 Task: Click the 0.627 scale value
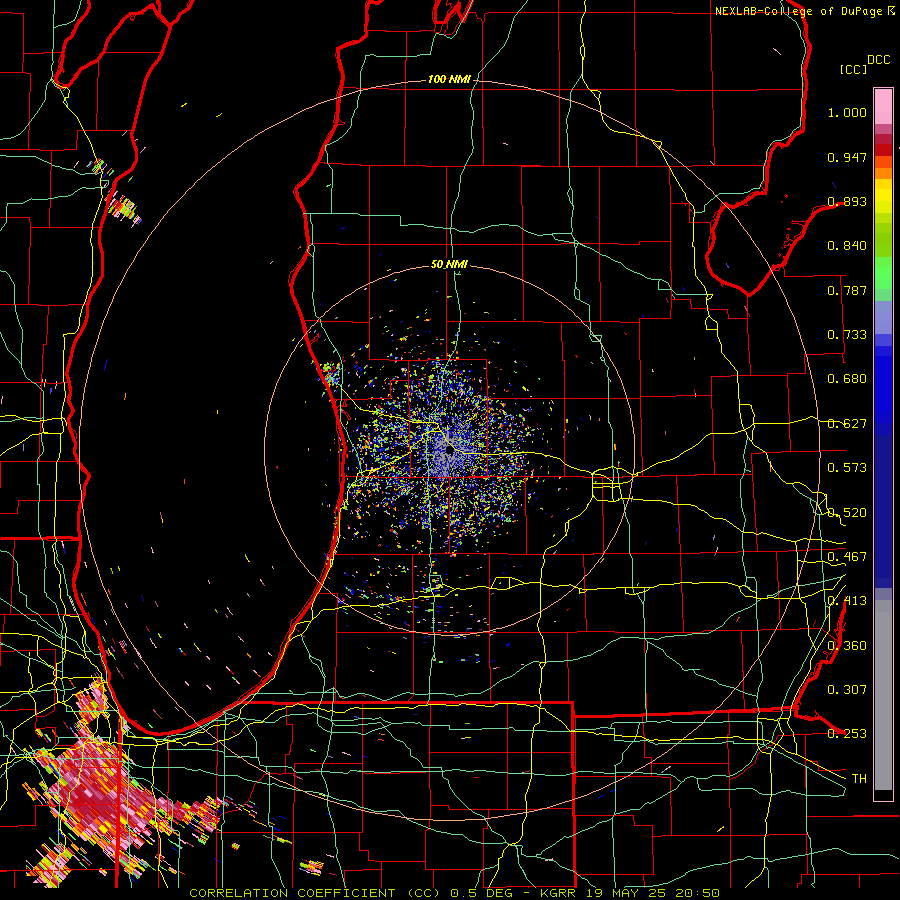coord(847,424)
